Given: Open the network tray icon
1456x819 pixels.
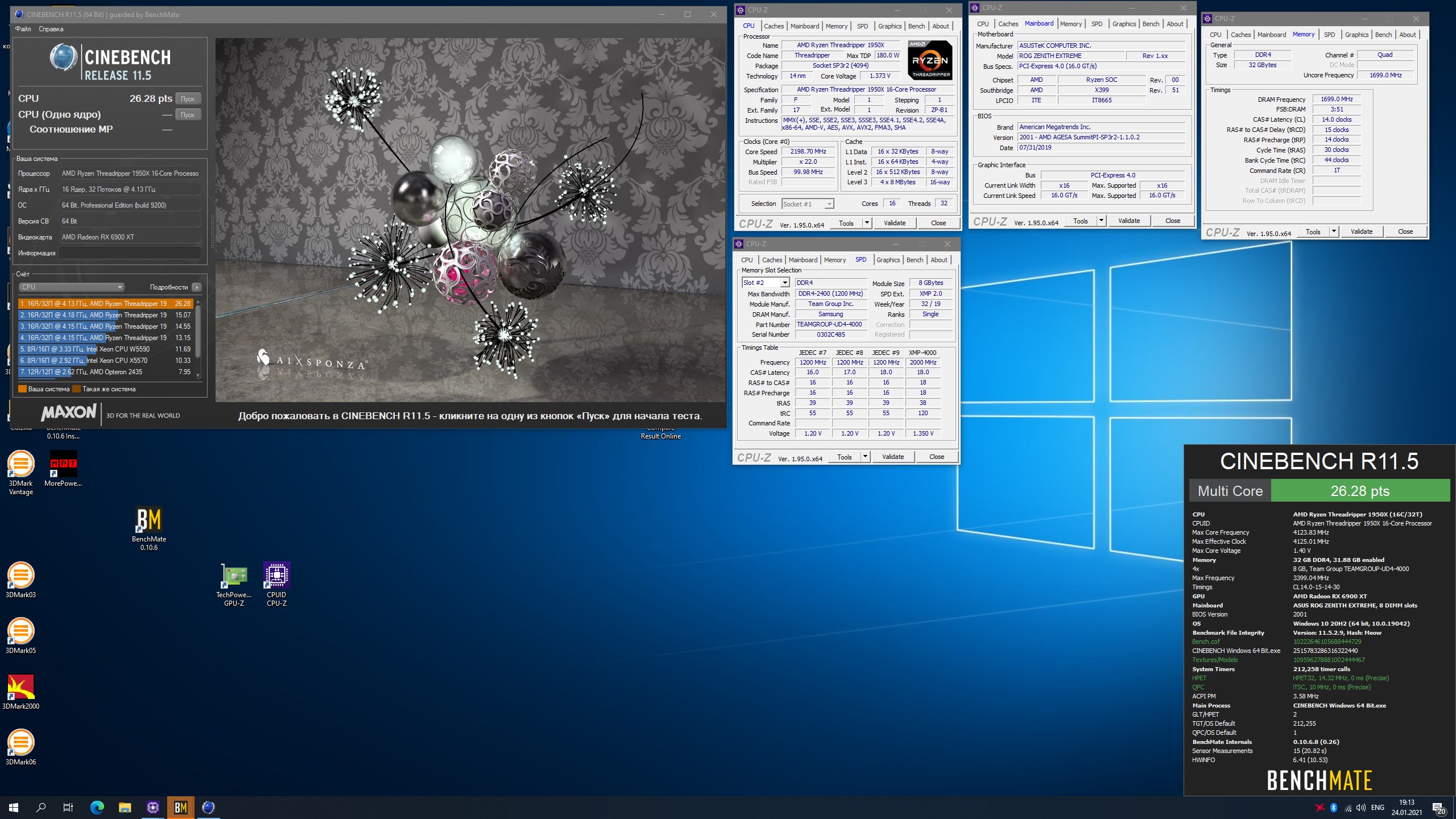Looking at the screenshot, I should click(x=1347, y=808).
